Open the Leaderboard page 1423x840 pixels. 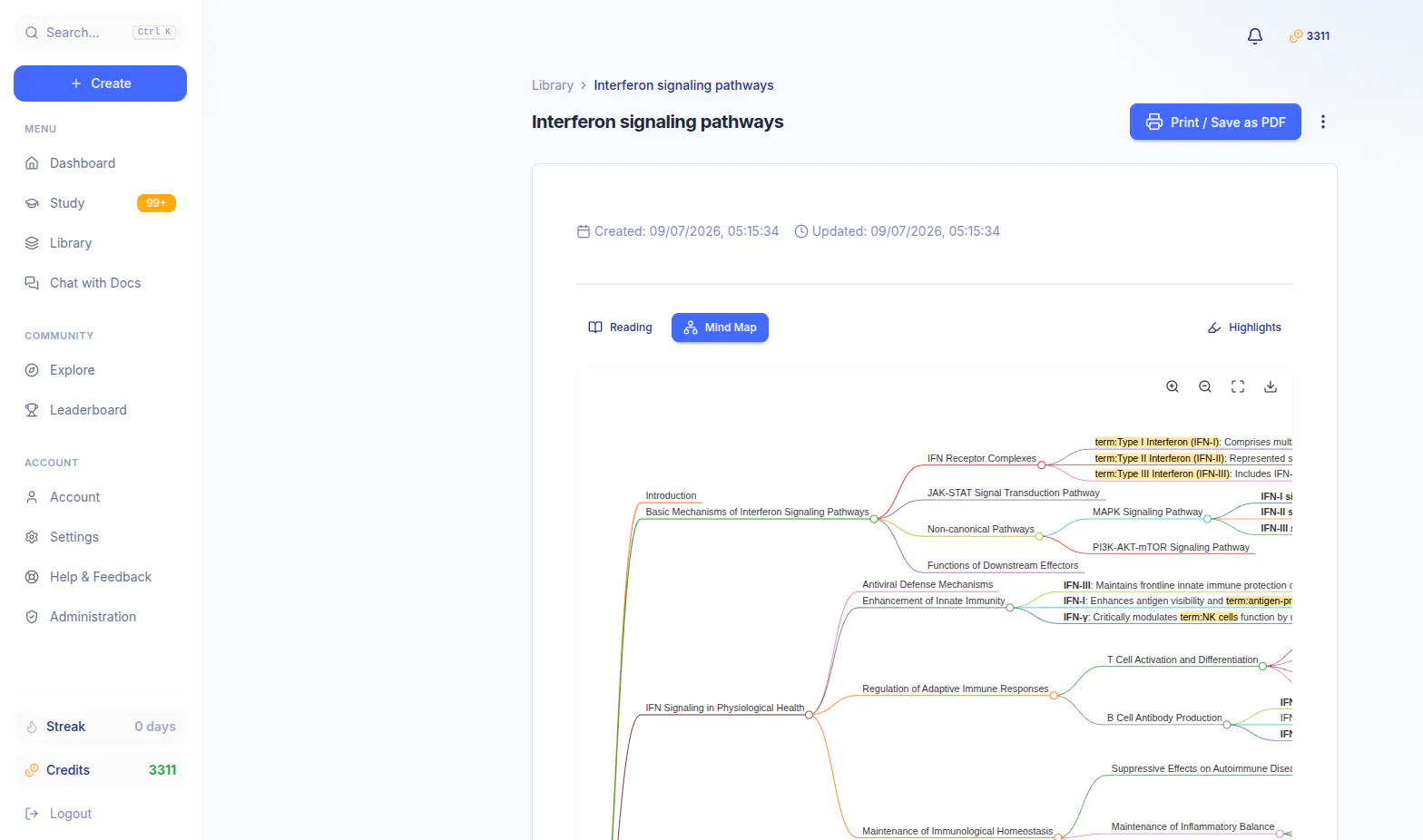(x=100, y=410)
